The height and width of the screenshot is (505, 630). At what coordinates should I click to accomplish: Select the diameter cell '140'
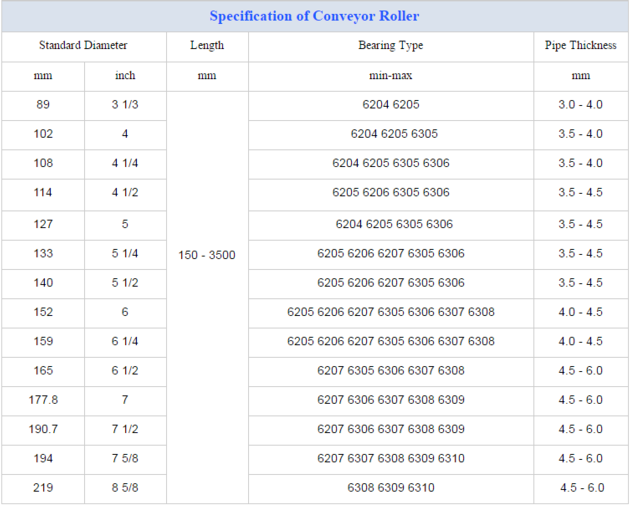pos(43,283)
